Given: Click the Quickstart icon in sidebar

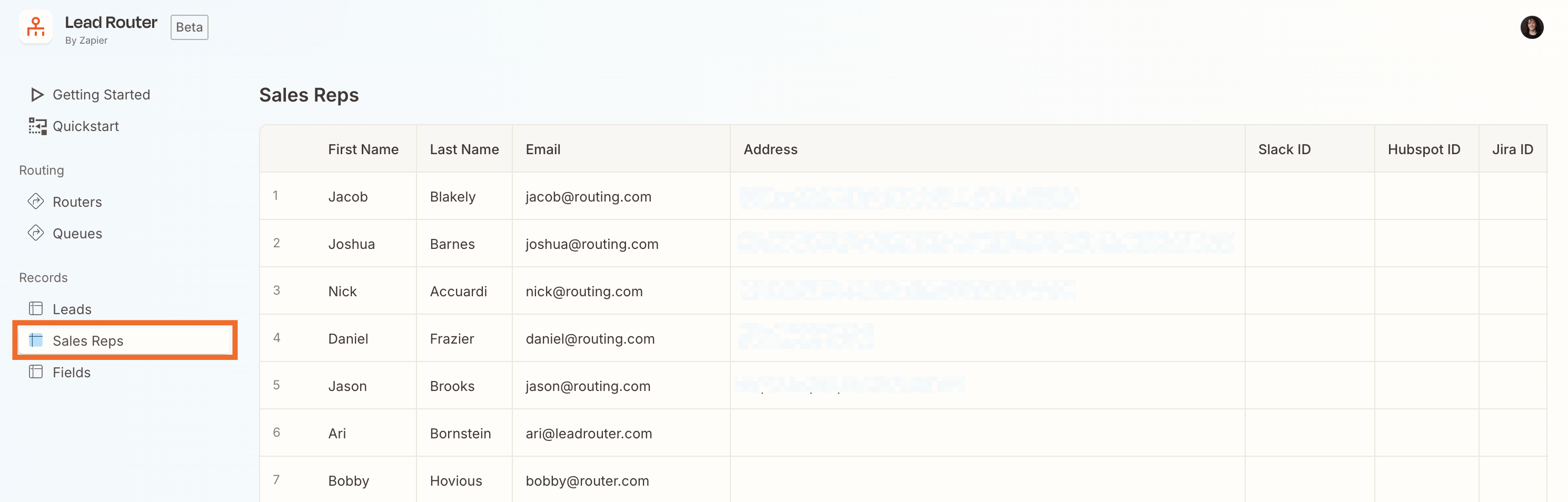Looking at the screenshot, I should click(x=36, y=126).
